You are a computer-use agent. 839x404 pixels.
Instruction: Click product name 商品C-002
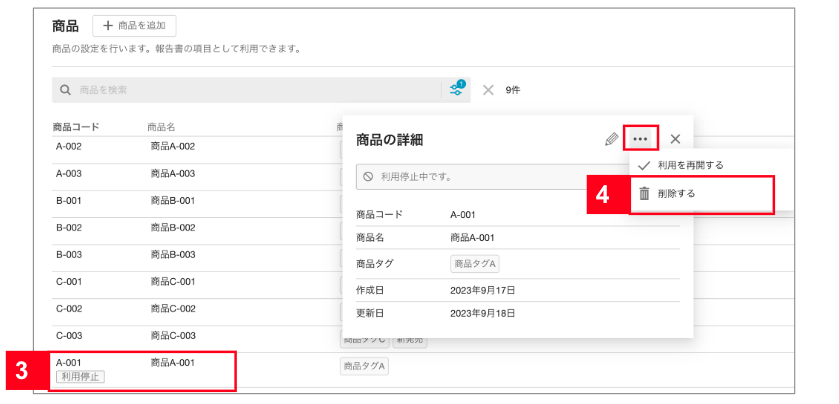[x=173, y=309]
